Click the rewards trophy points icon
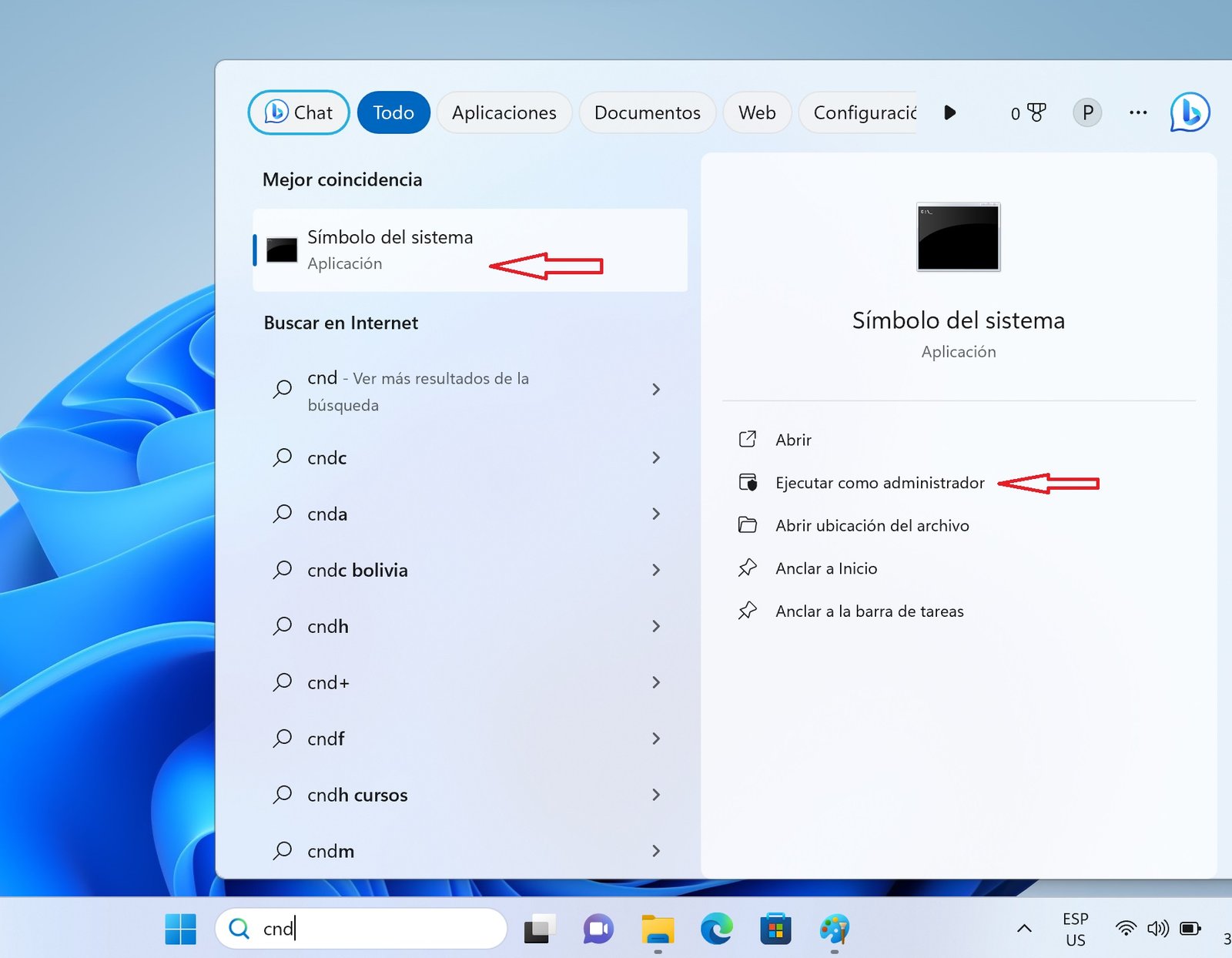Screen dimensions: 1232x958 tap(1028, 113)
